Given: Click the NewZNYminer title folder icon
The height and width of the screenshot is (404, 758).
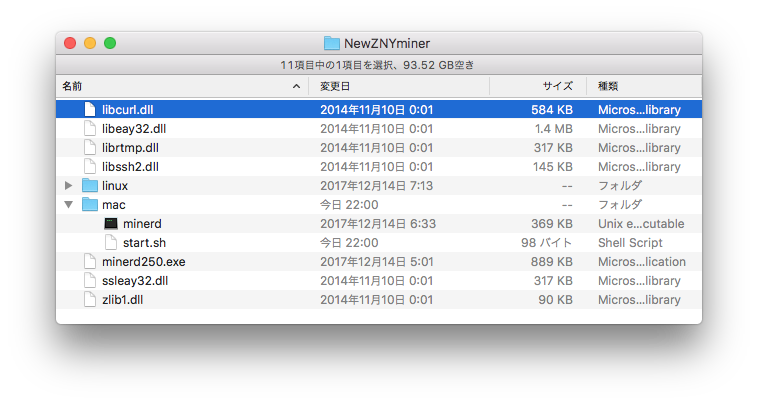Looking at the screenshot, I should (332, 43).
